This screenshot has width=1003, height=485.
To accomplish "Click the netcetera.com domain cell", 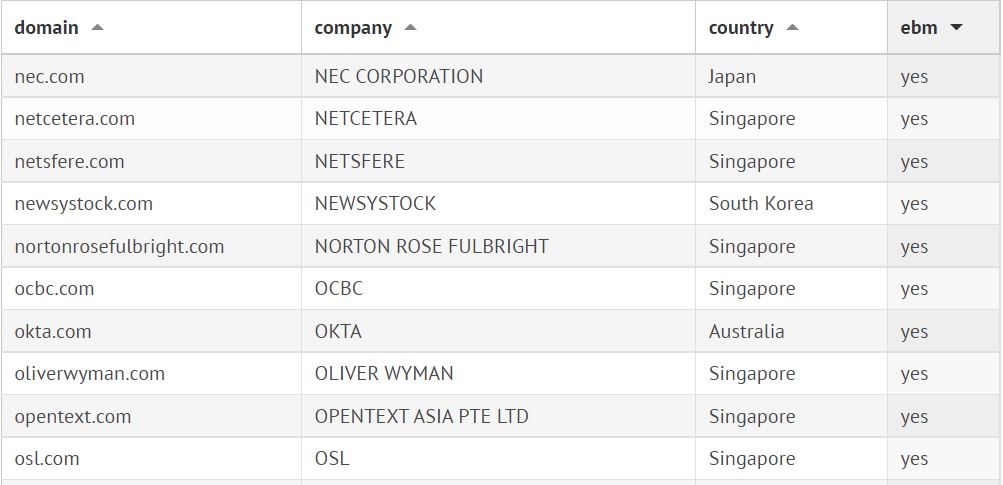I will point(75,119).
